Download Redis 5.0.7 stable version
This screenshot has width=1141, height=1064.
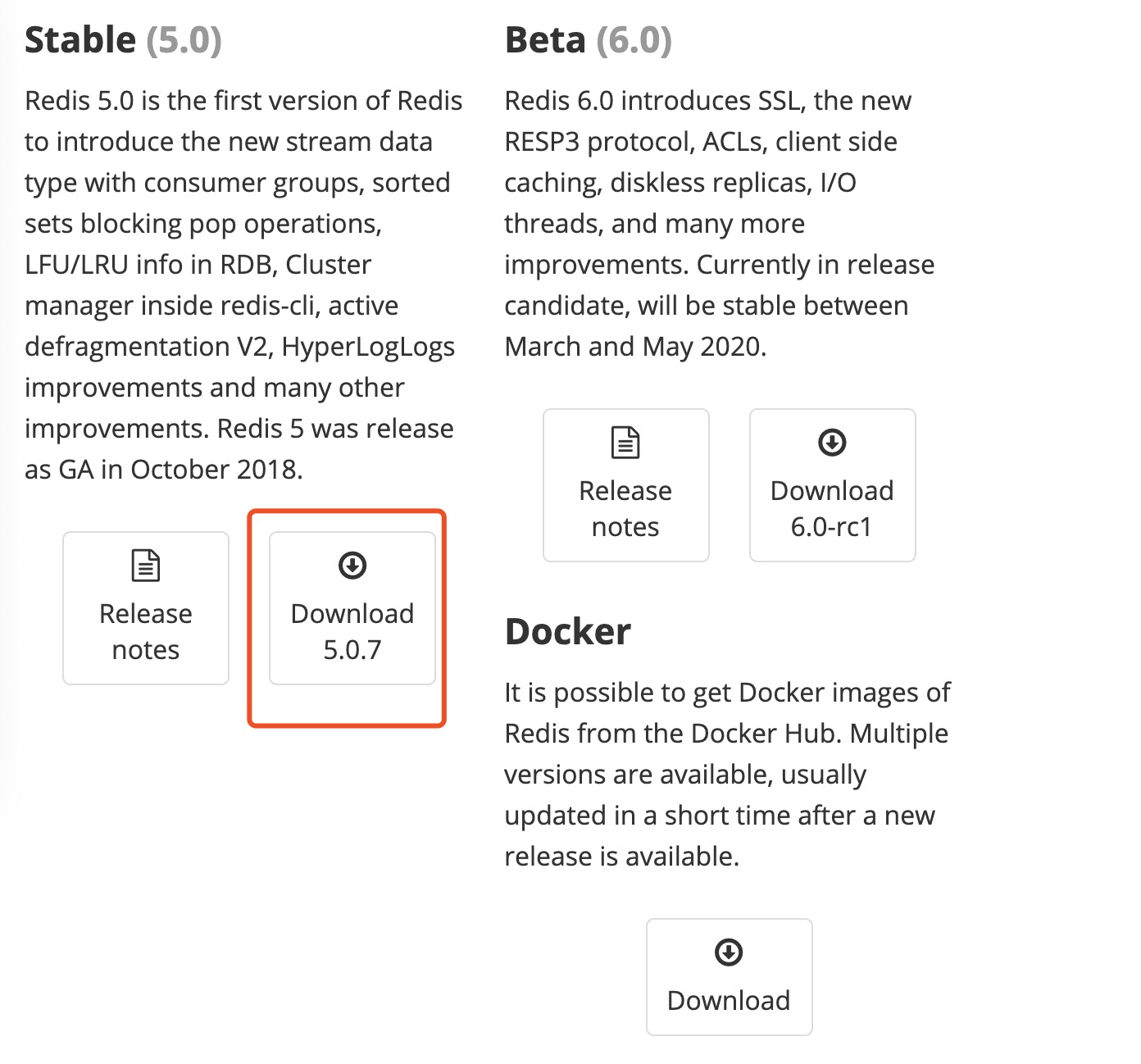click(x=352, y=608)
